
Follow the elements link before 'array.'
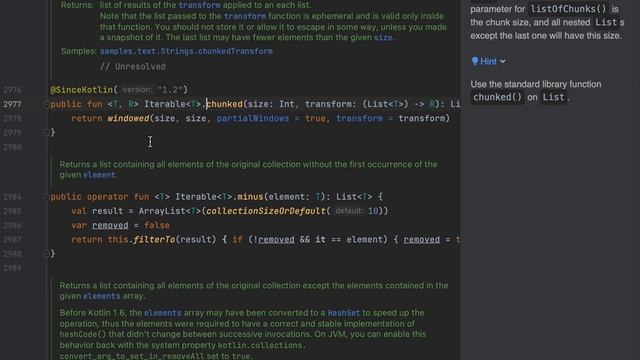tap(102, 296)
